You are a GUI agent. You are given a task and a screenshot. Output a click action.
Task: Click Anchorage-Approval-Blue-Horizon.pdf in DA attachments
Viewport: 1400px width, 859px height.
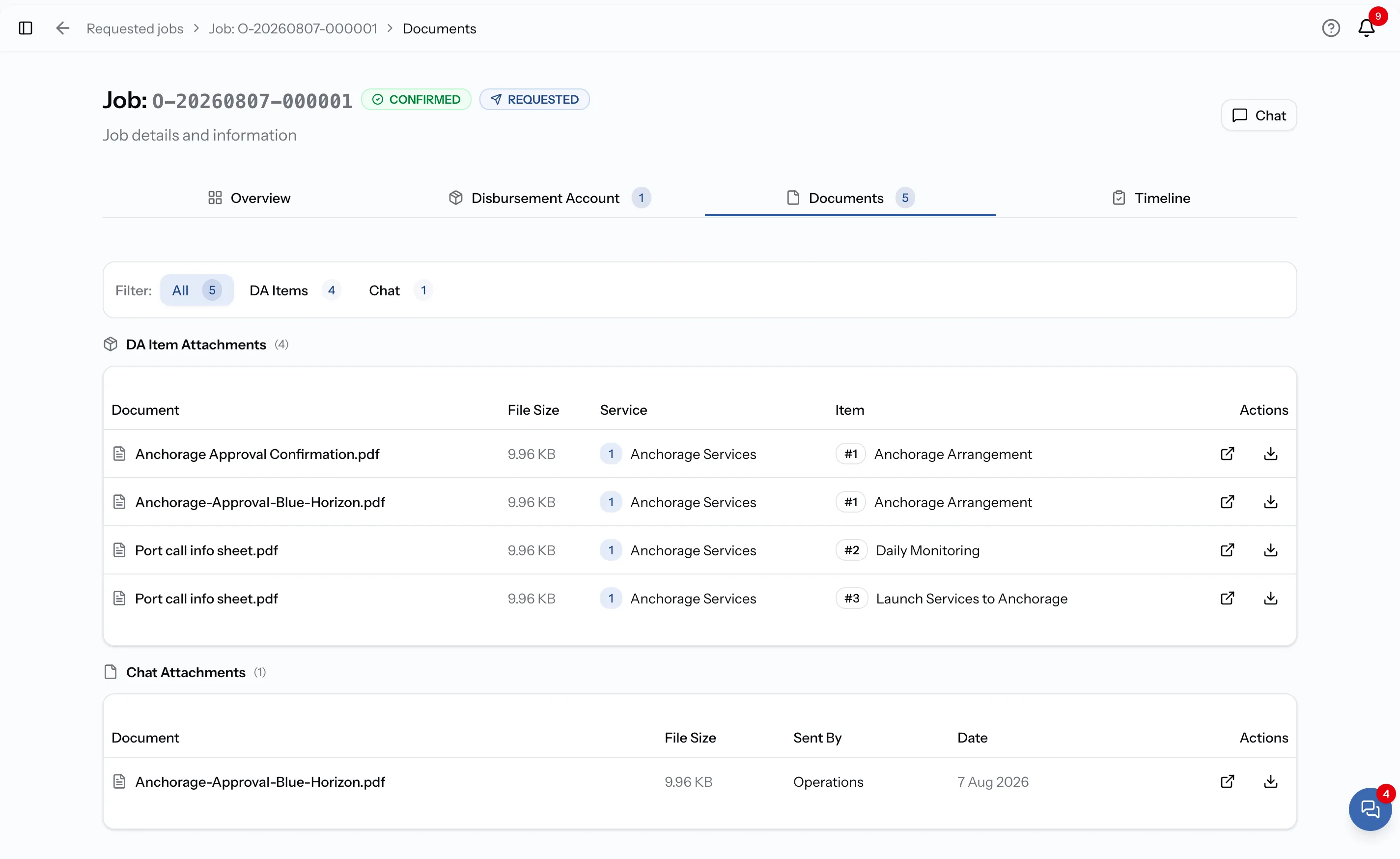260,502
